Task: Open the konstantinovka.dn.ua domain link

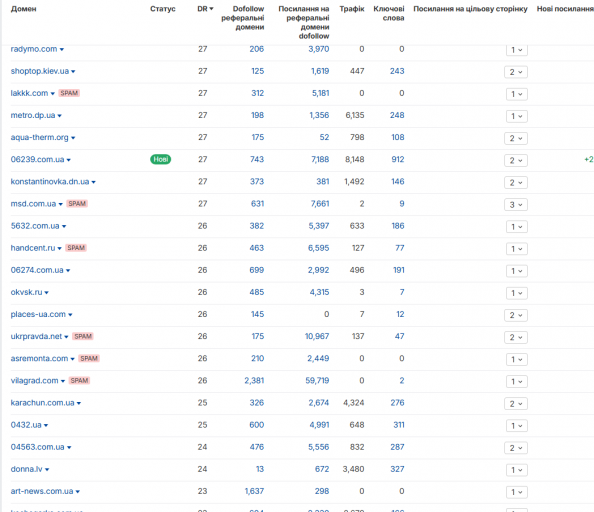Action: pos(50,182)
